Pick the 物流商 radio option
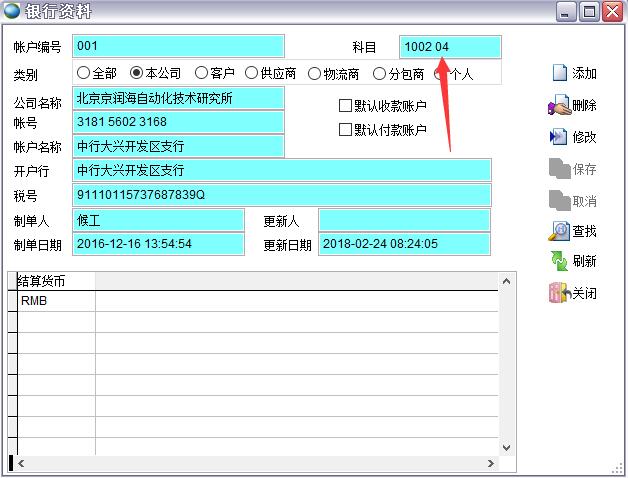 (315, 73)
